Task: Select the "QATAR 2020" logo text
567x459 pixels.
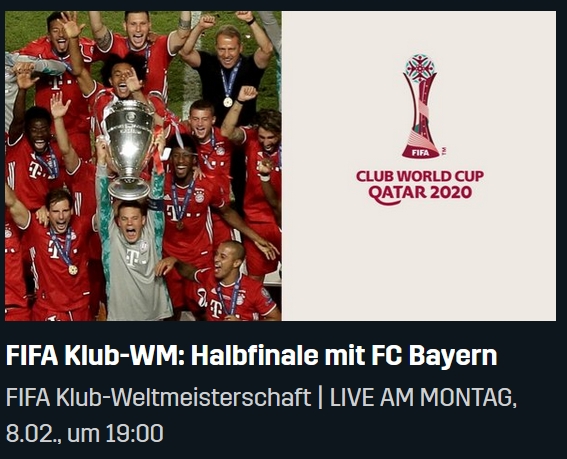Action: click(x=420, y=193)
